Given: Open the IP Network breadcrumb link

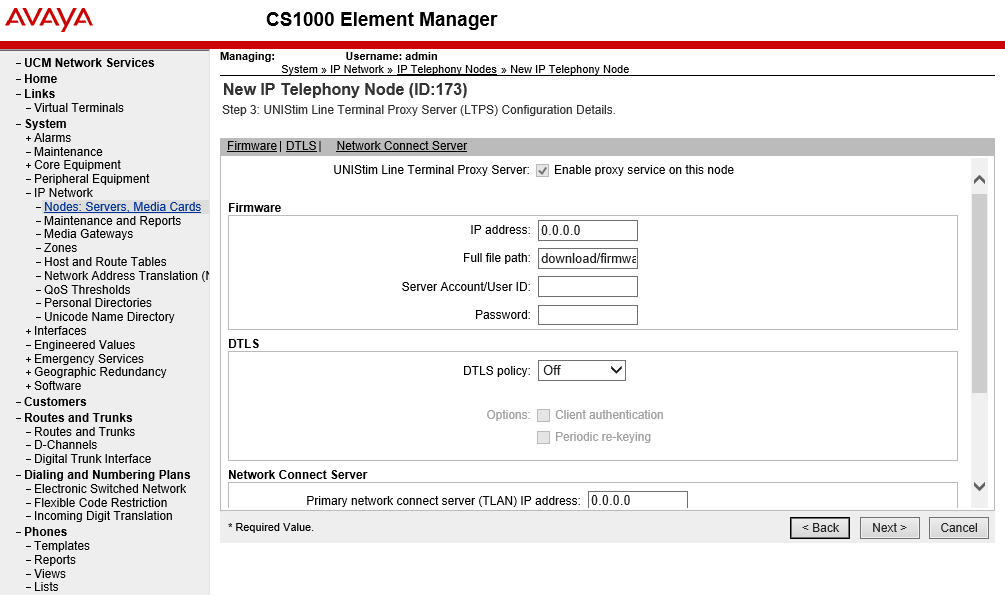Looking at the screenshot, I should click(x=357, y=69).
